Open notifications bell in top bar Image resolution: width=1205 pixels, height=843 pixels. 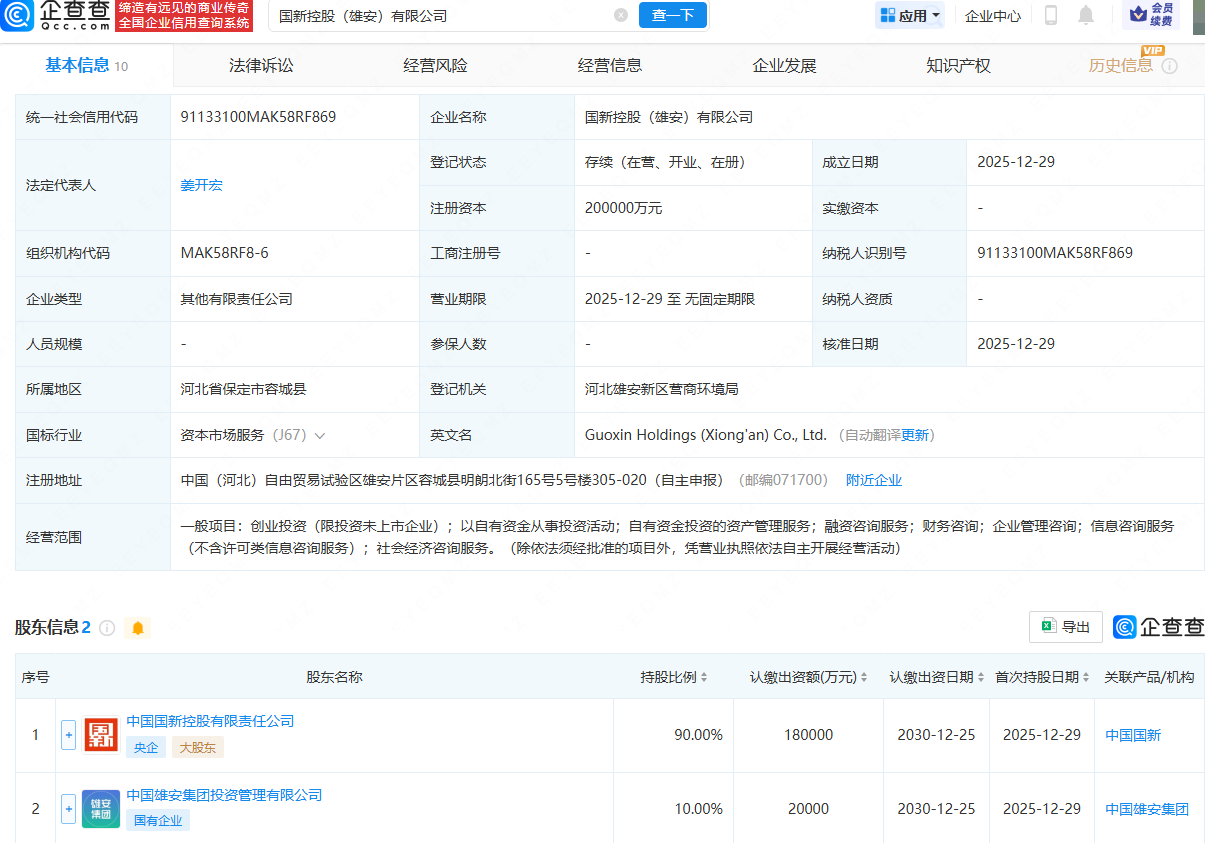pos(1086,15)
